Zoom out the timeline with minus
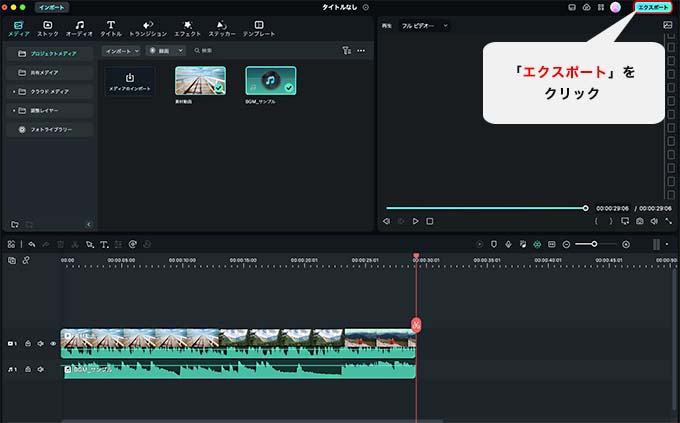 coord(566,245)
